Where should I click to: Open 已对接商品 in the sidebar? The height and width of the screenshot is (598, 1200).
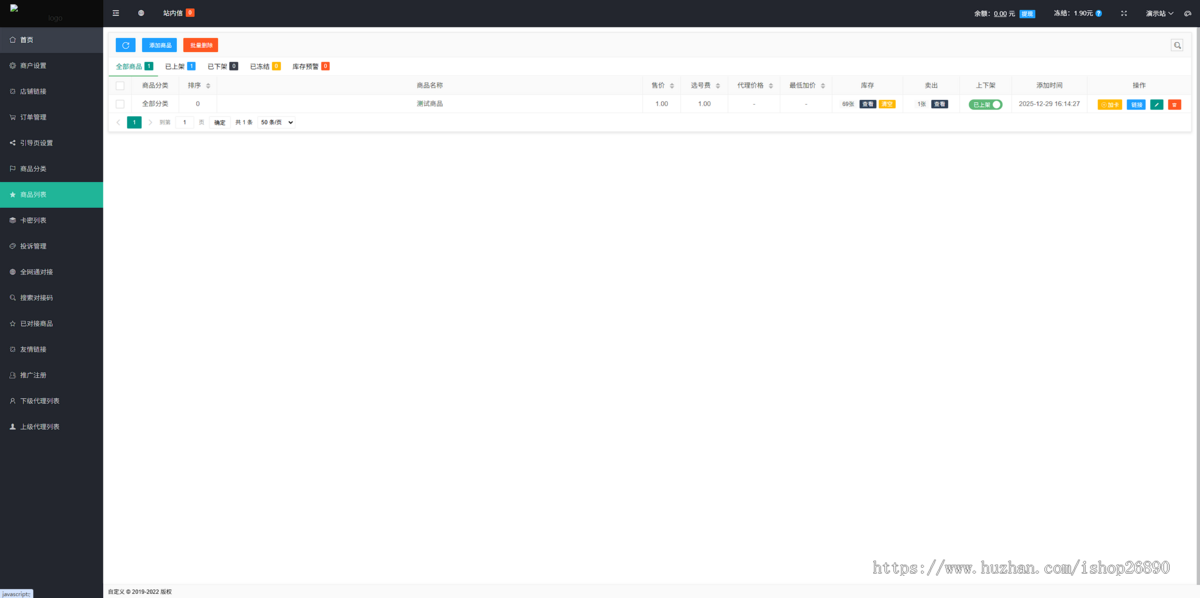coord(51,324)
